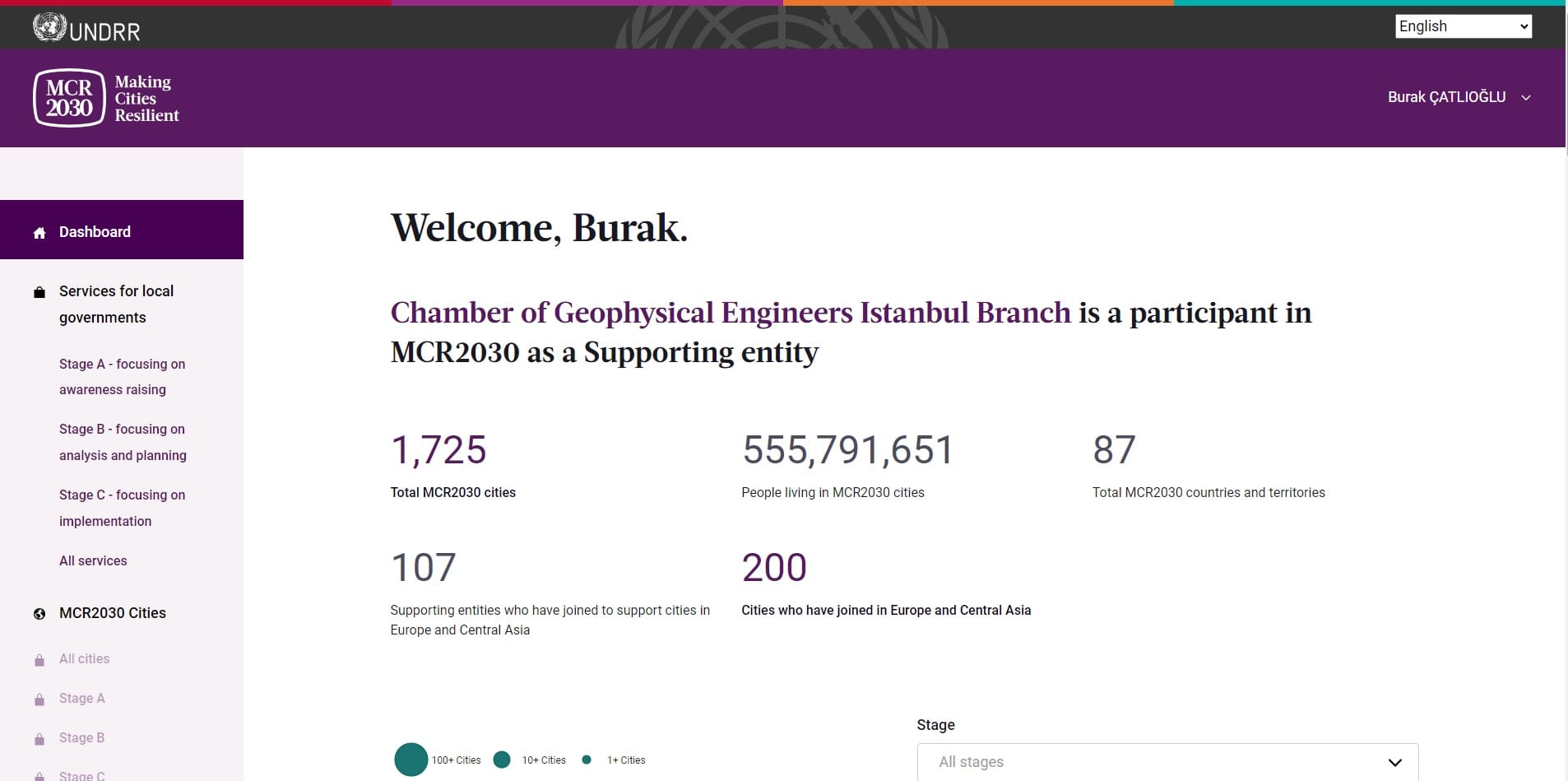This screenshot has width=1568, height=781.
Task: Click the briefcase icon beside Services for local governments
Action: [39, 292]
